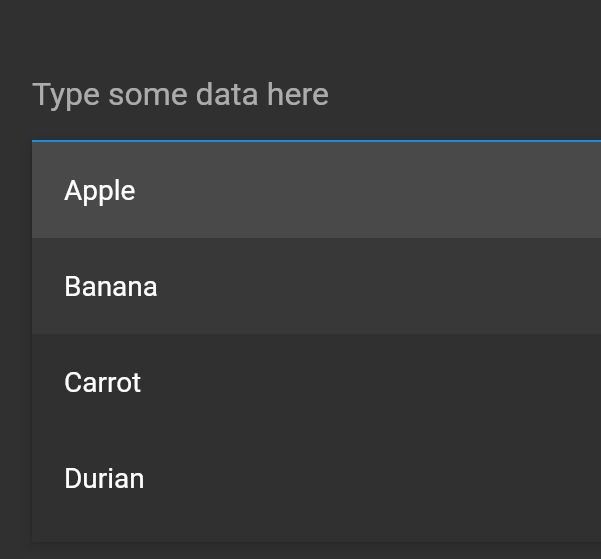
Task: Click the highlighted Apple suggestion row
Action: pos(300,190)
